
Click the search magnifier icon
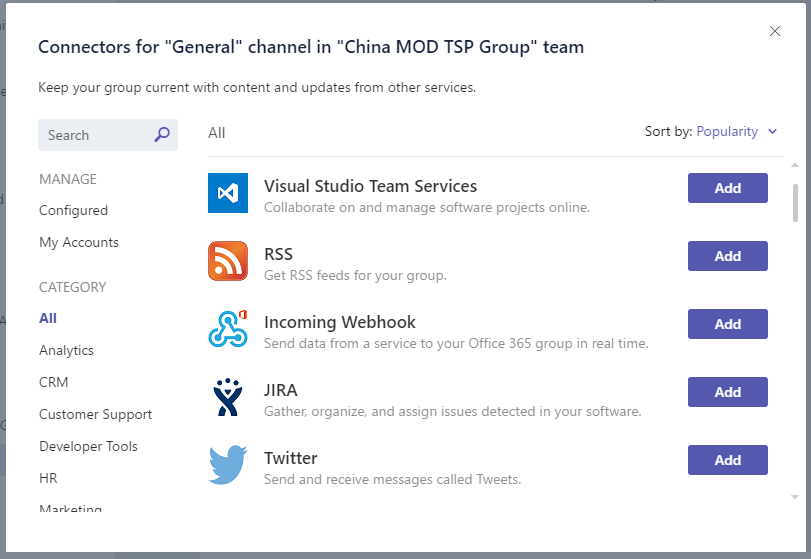(162, 135)
